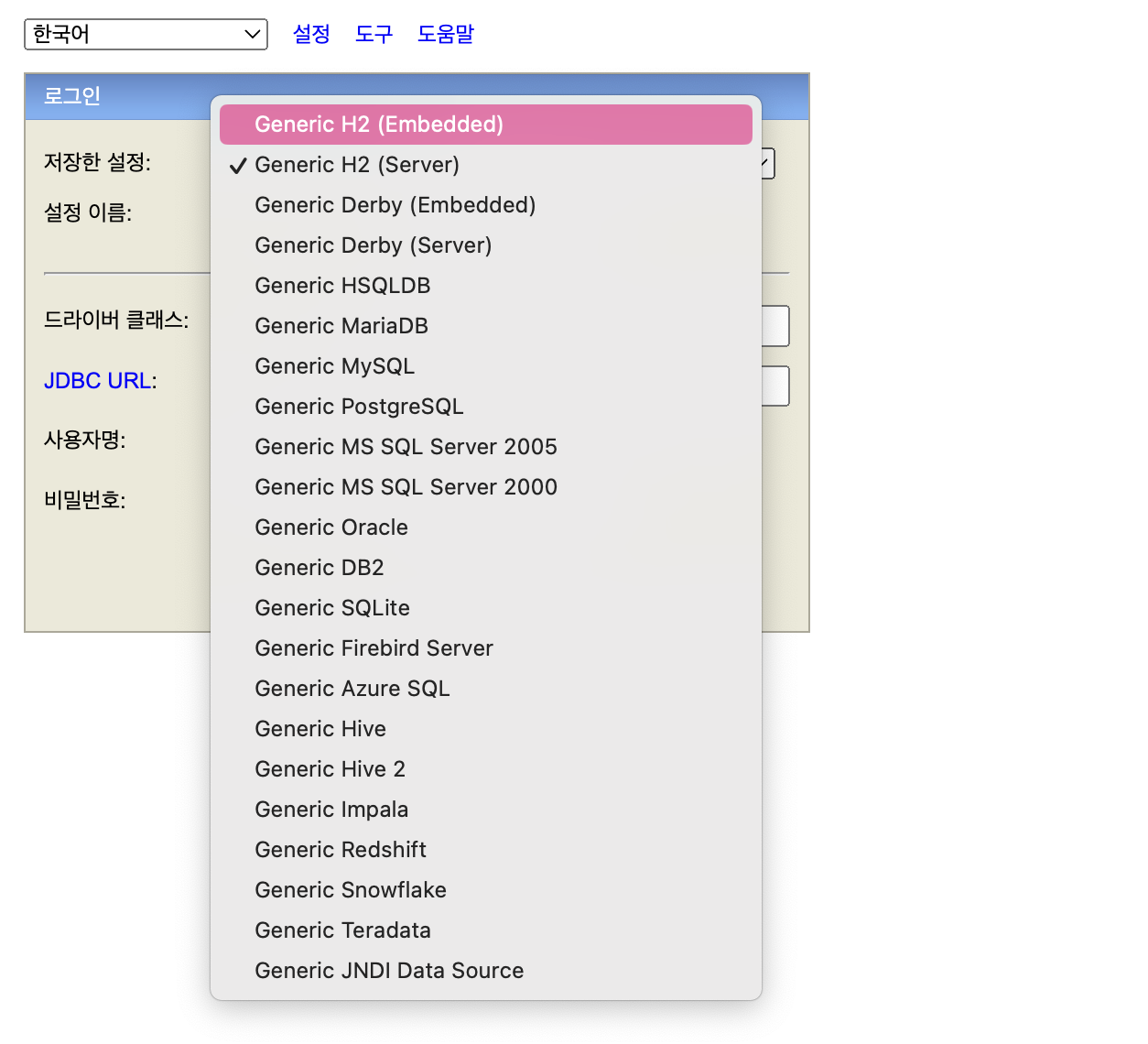This screenshot has height=1044, width=1148.
Task: Open the 한국어 language dropdown
Action: (146, 35)
